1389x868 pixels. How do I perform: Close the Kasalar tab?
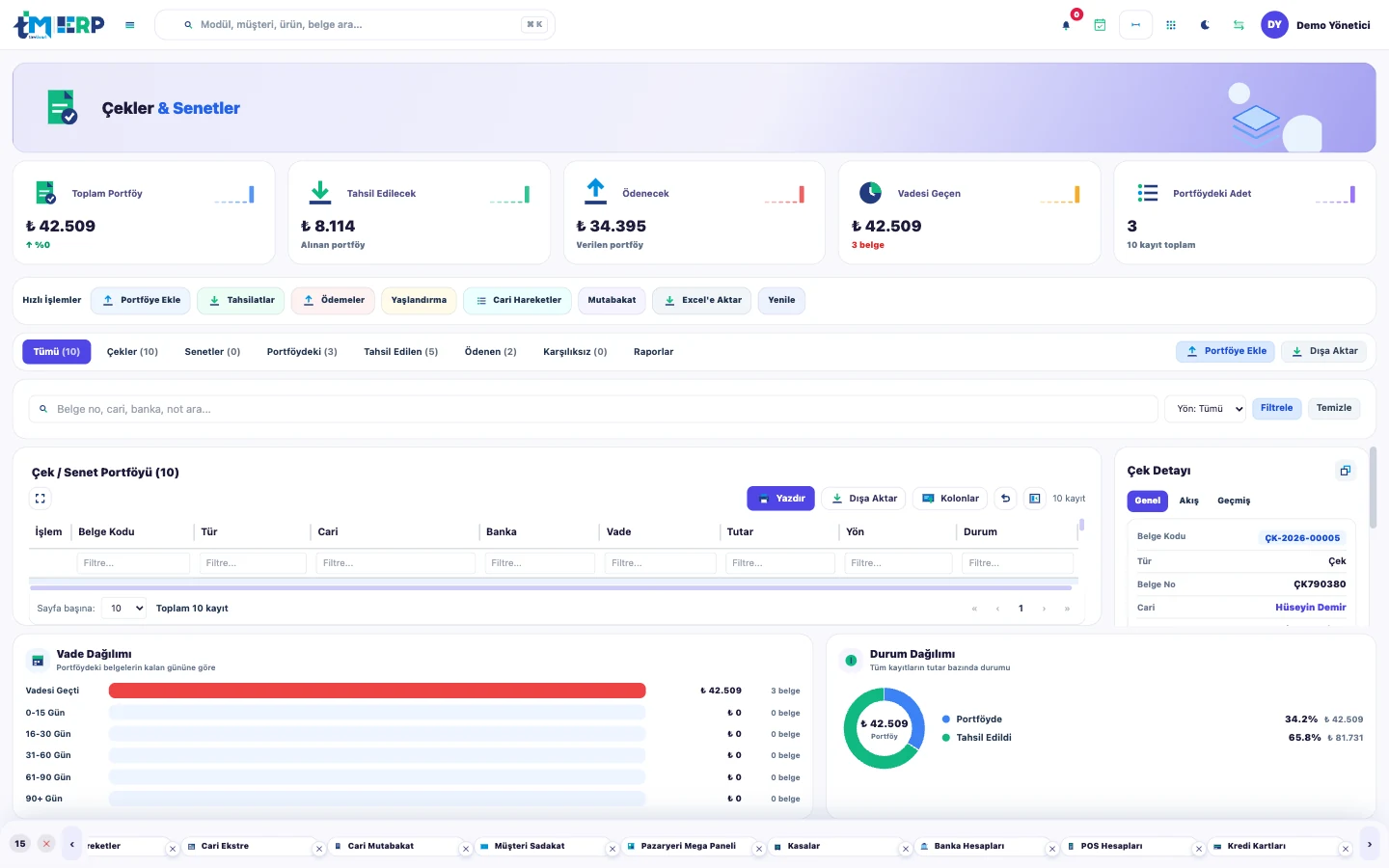pyautogui.click(x=906, y=849)
